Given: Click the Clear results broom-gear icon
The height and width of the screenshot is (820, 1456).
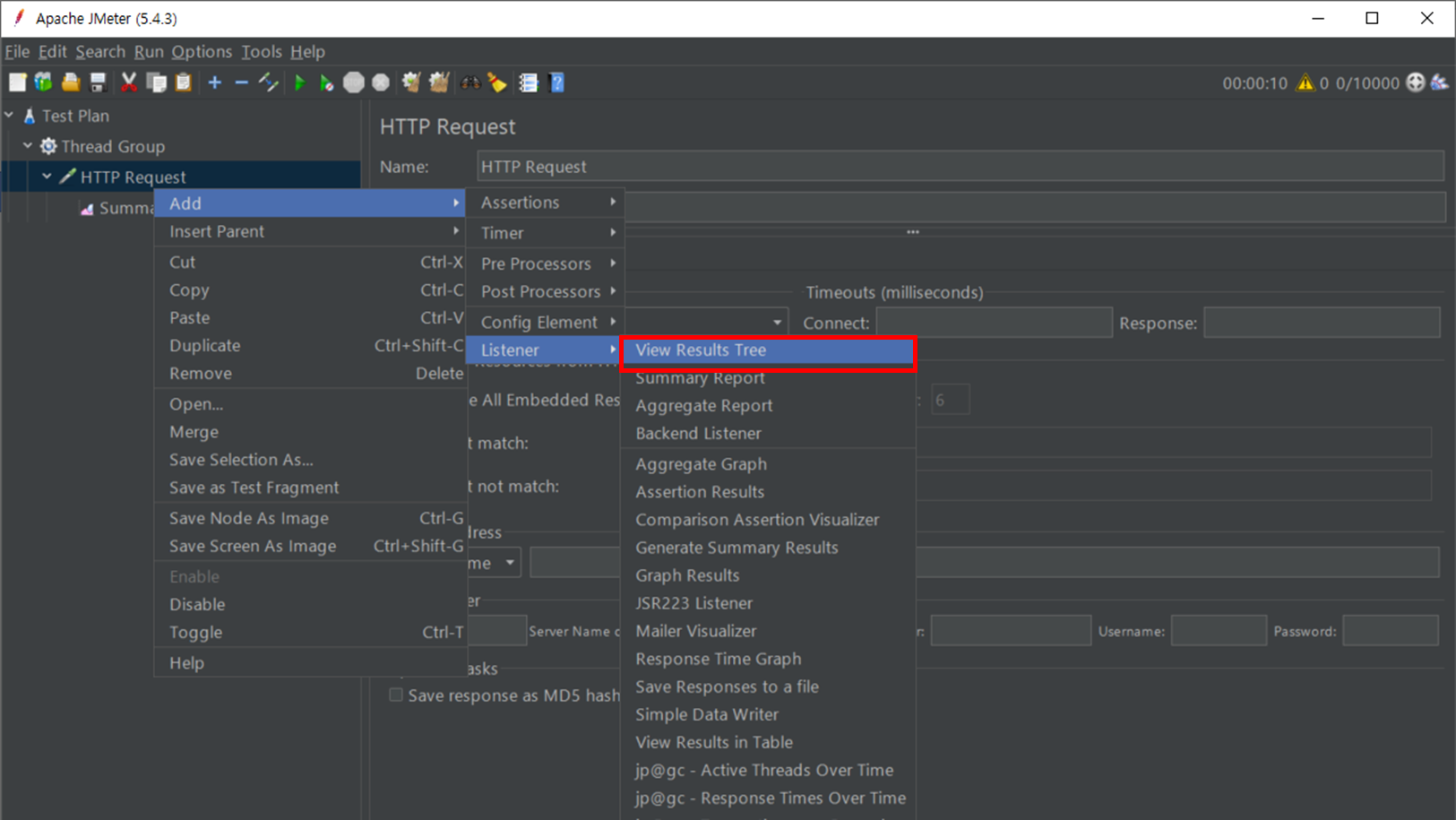Looking at the screenshot, I should [411, 82].
